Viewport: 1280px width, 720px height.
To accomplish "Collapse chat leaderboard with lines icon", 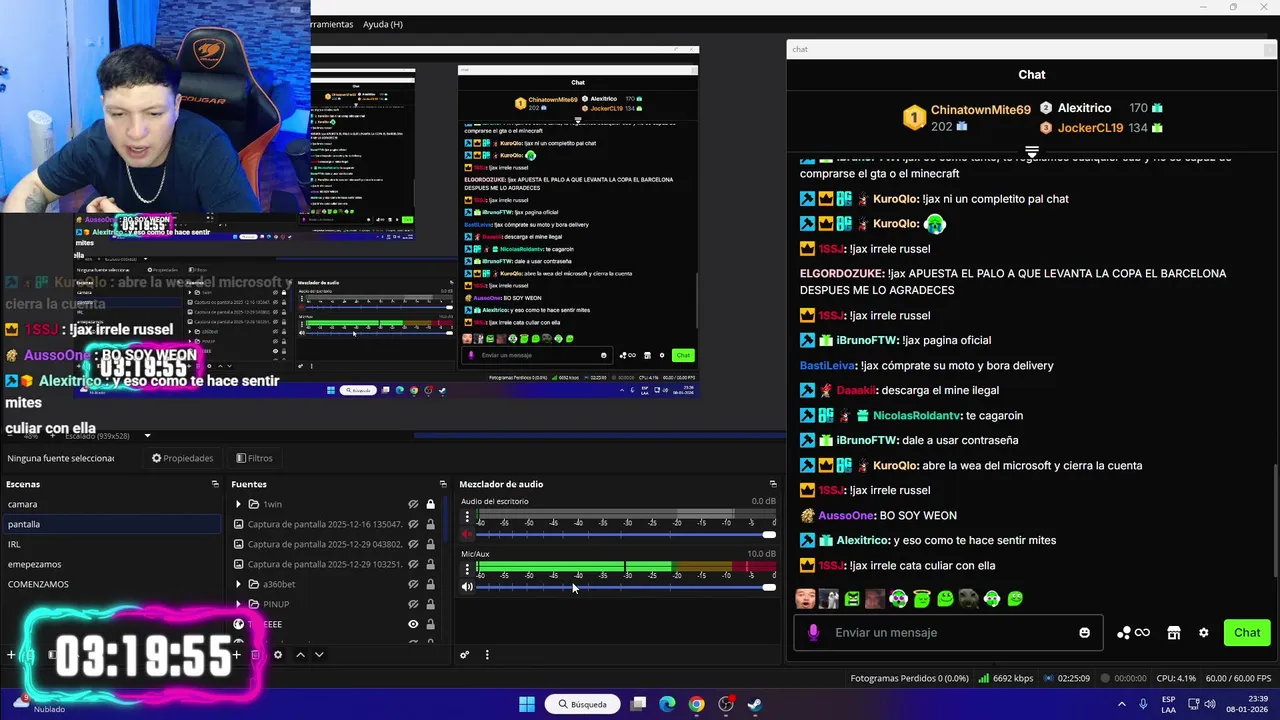I will (x=1032, y=151).
